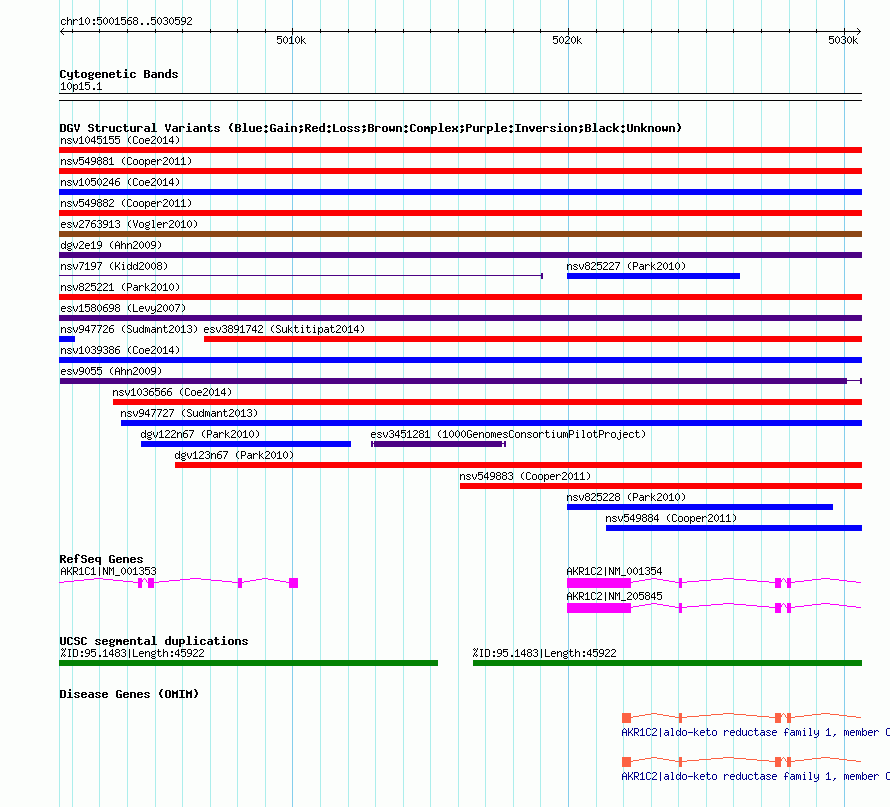
Task: Click the esv3891742 (Suktitipat2014) variant label
Action: (x=284, y=329)
